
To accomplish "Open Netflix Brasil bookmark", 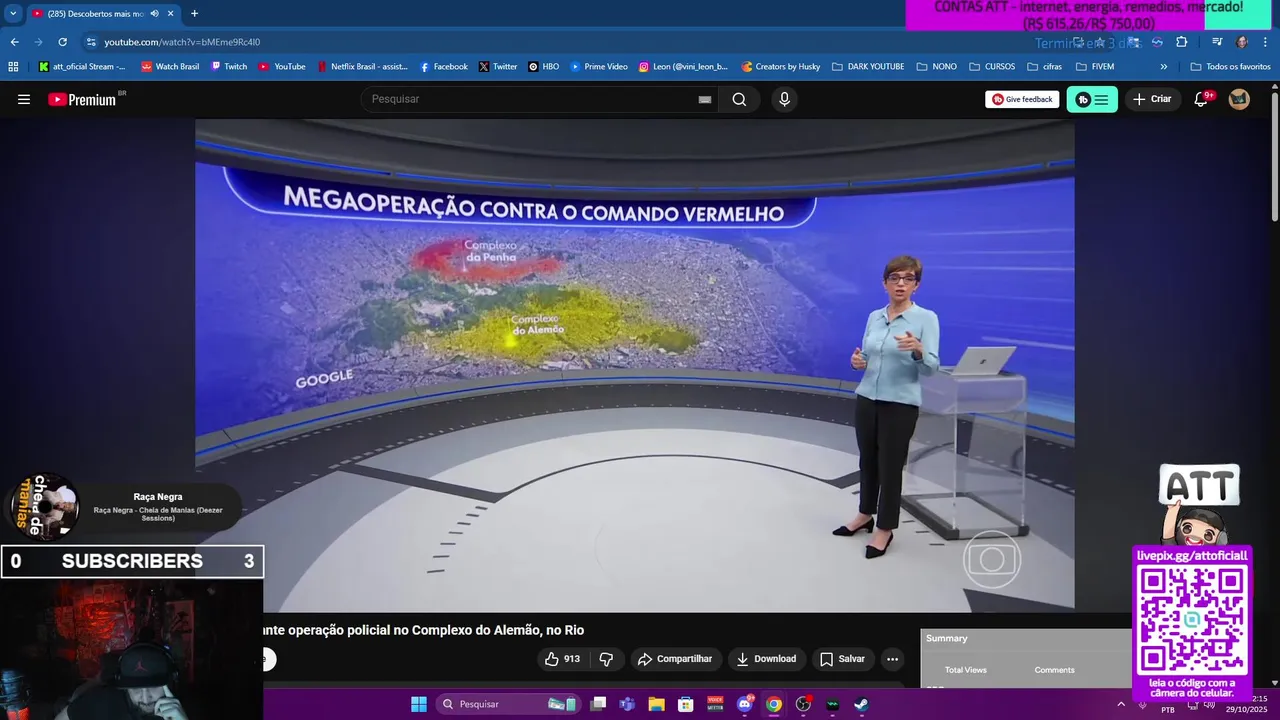I will [x=362, y=67].
